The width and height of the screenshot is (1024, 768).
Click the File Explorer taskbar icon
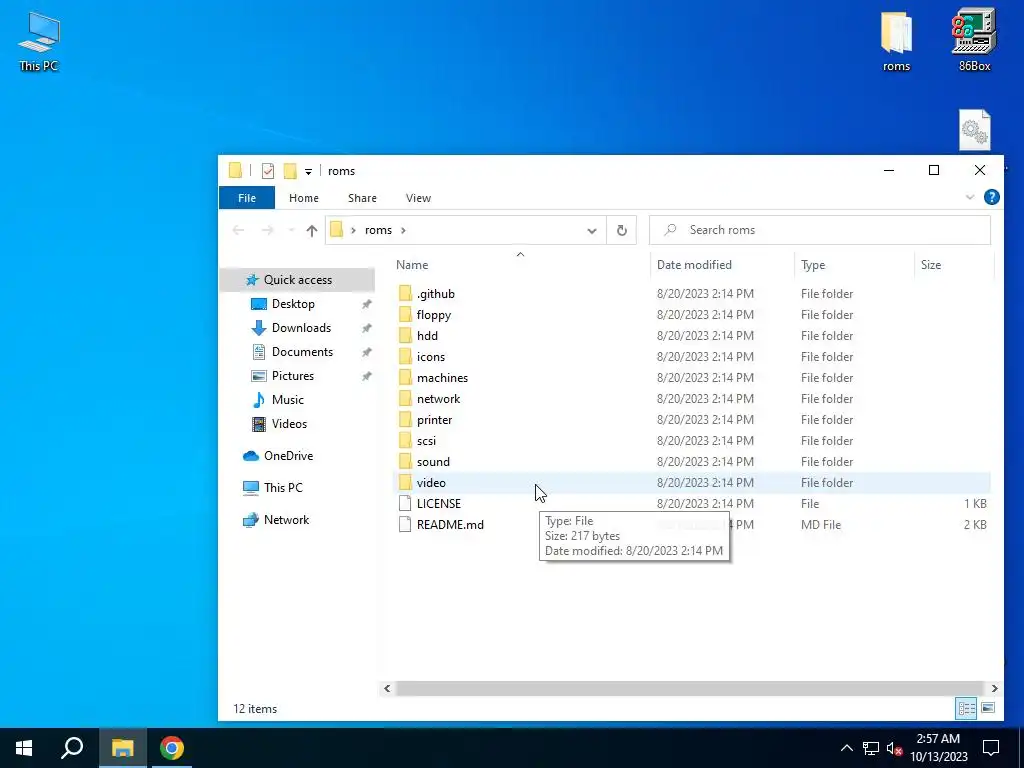[122, 748]
